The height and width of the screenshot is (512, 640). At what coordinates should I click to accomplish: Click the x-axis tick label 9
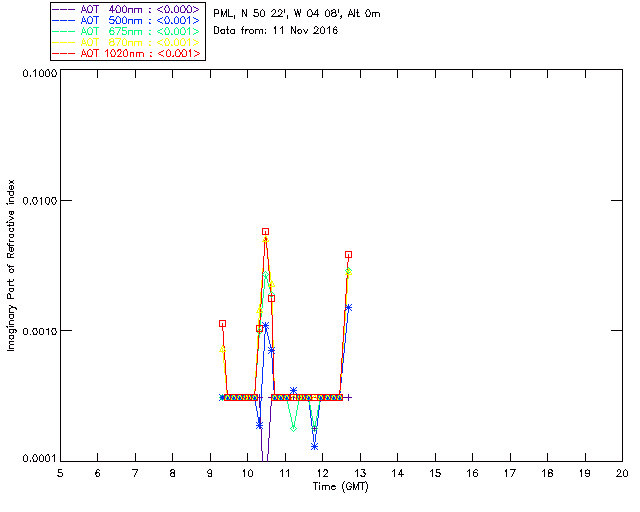tap(210, 473)
